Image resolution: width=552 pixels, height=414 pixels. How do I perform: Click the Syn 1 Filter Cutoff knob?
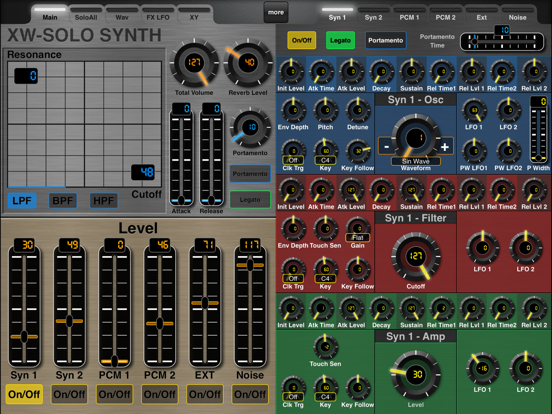(x=415, y=256)
